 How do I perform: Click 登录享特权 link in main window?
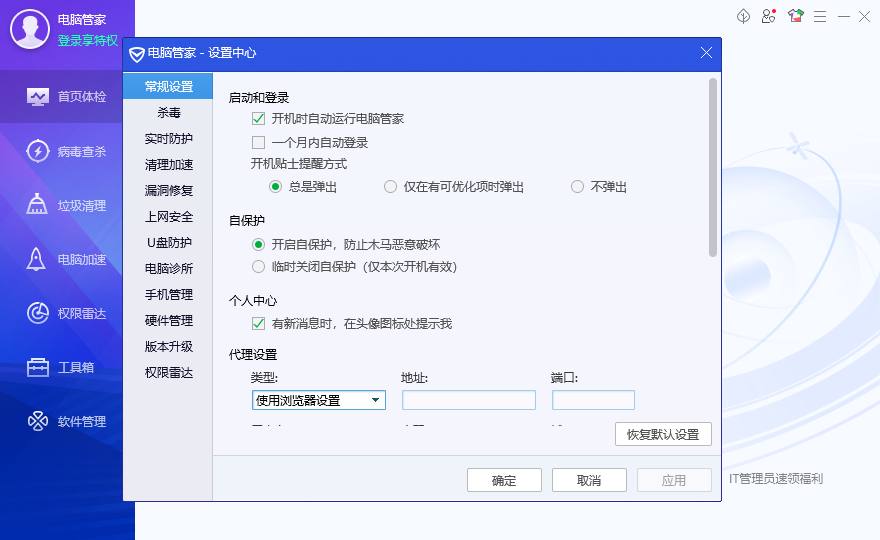click(x=88, y=40)
